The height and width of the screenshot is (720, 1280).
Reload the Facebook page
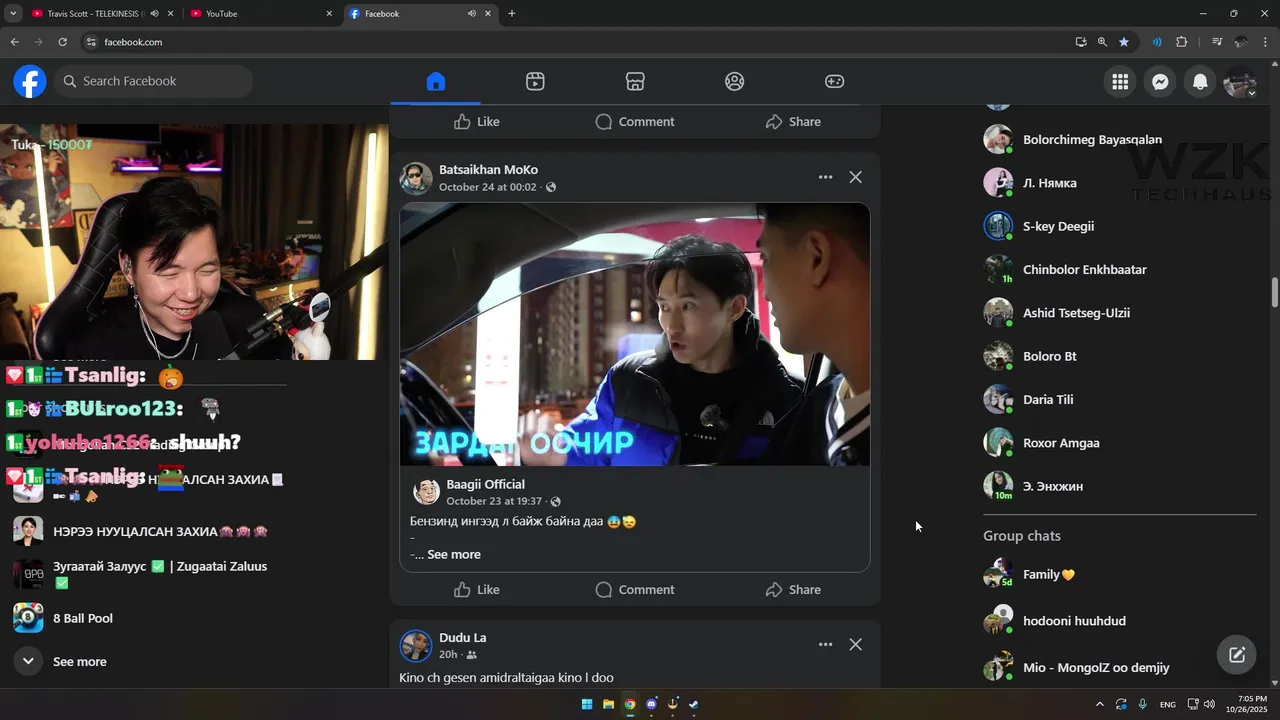(62, 42)
